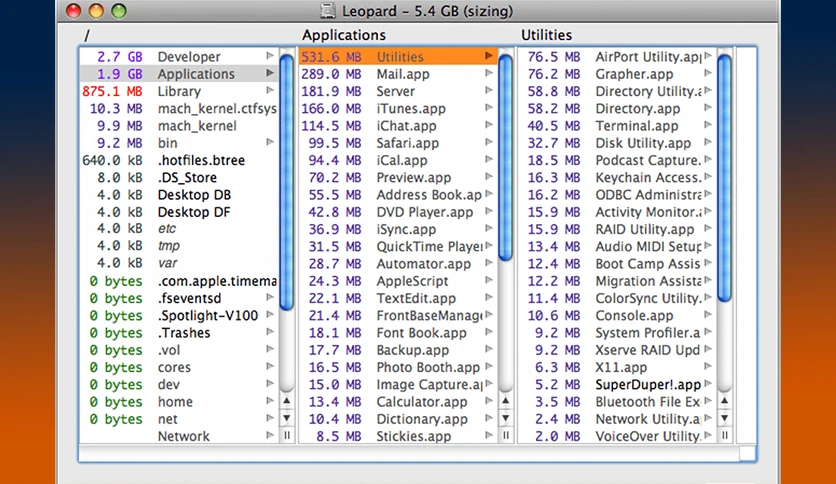Expand the X11.app disclosure arrow
The height and width of the screenshot is (484, 836).
click(x=708, y=366)
